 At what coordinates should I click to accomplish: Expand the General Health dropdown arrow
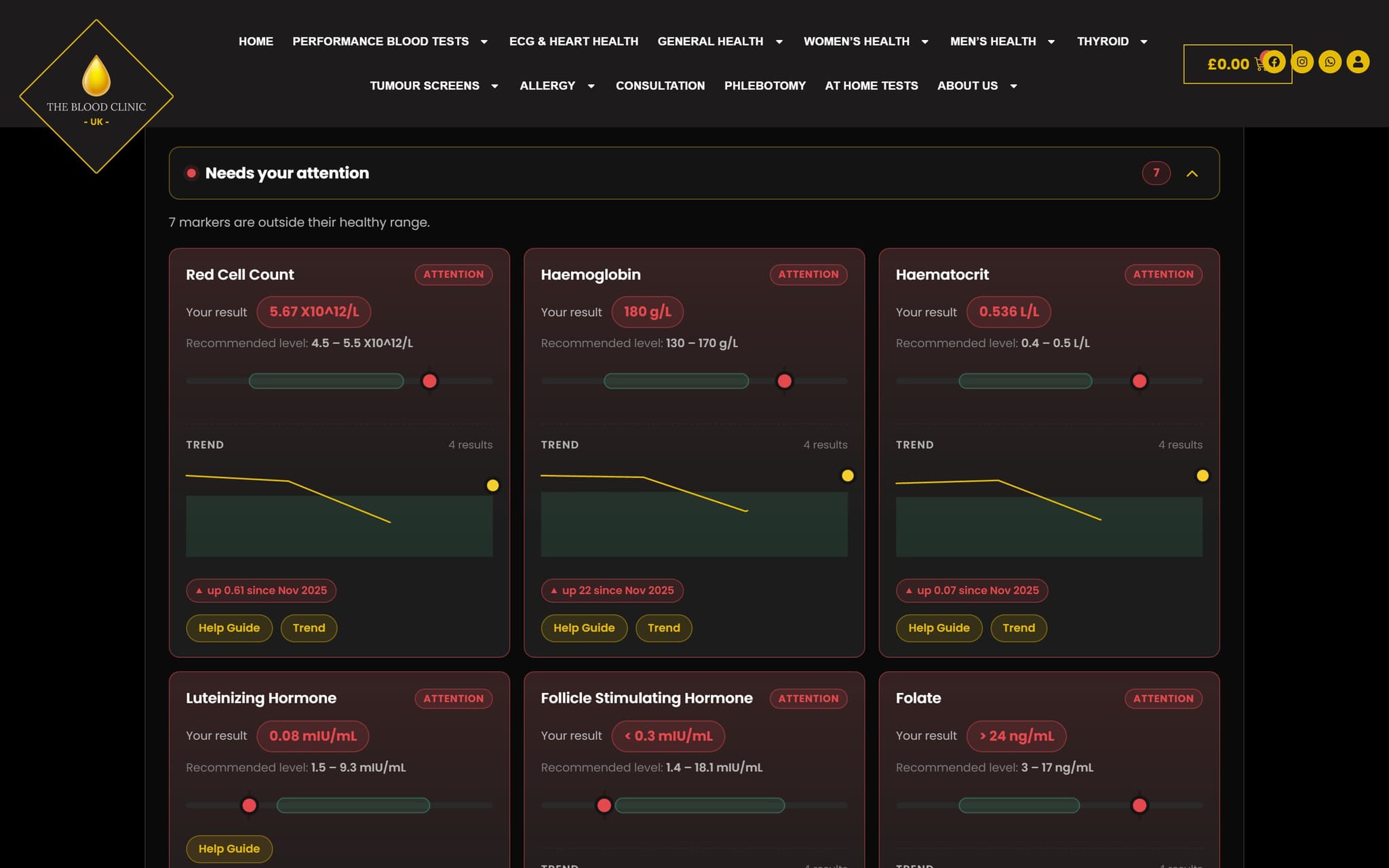click(779, 41)
